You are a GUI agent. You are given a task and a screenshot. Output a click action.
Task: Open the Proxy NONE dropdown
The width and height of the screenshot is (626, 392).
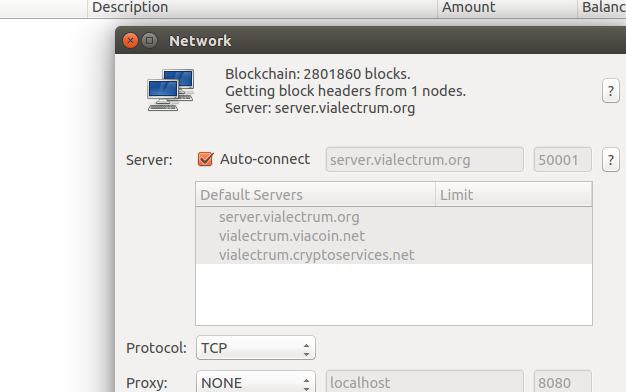256,382
